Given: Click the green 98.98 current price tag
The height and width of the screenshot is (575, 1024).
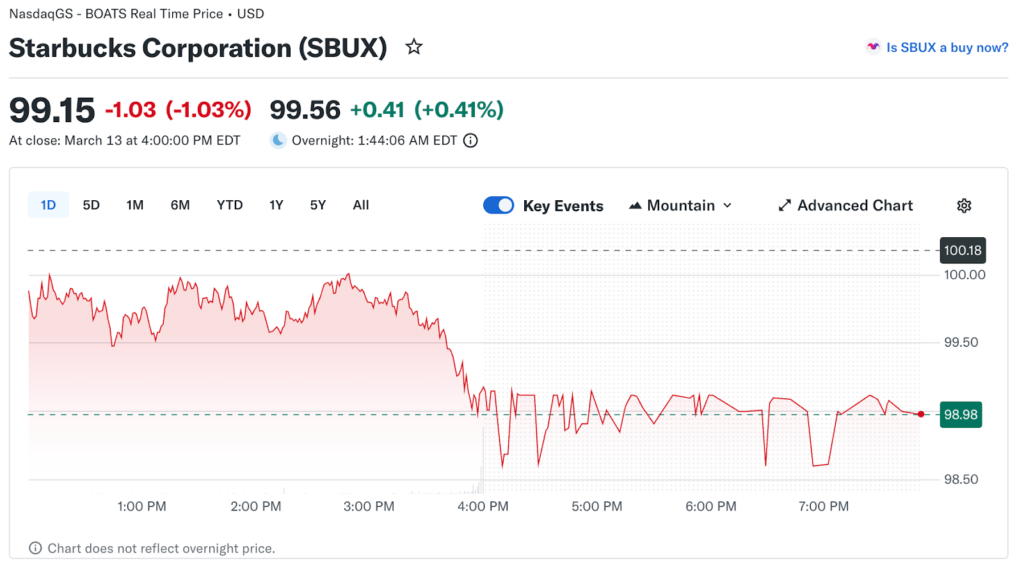Looking at the screenshot, I should 961,414.
